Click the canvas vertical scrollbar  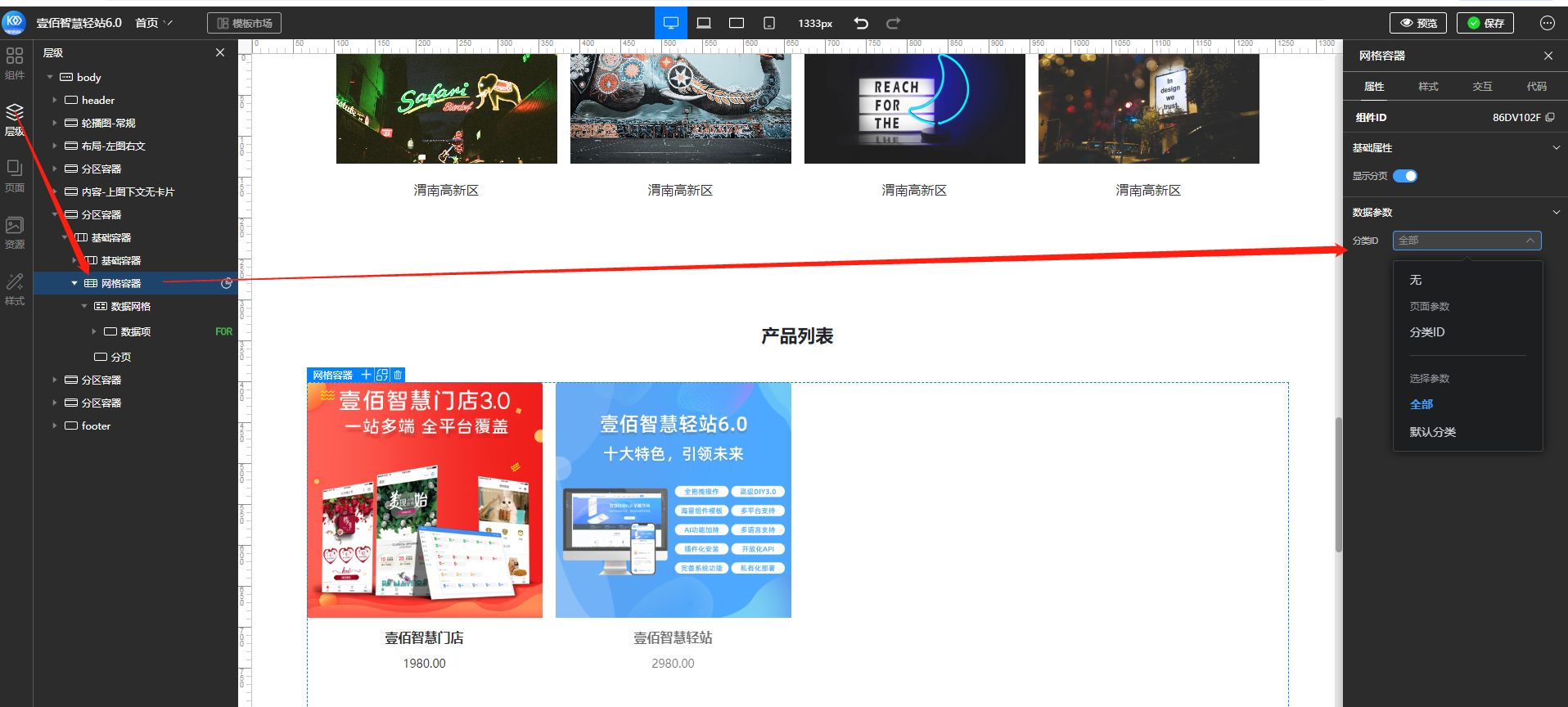(1339, 484)
